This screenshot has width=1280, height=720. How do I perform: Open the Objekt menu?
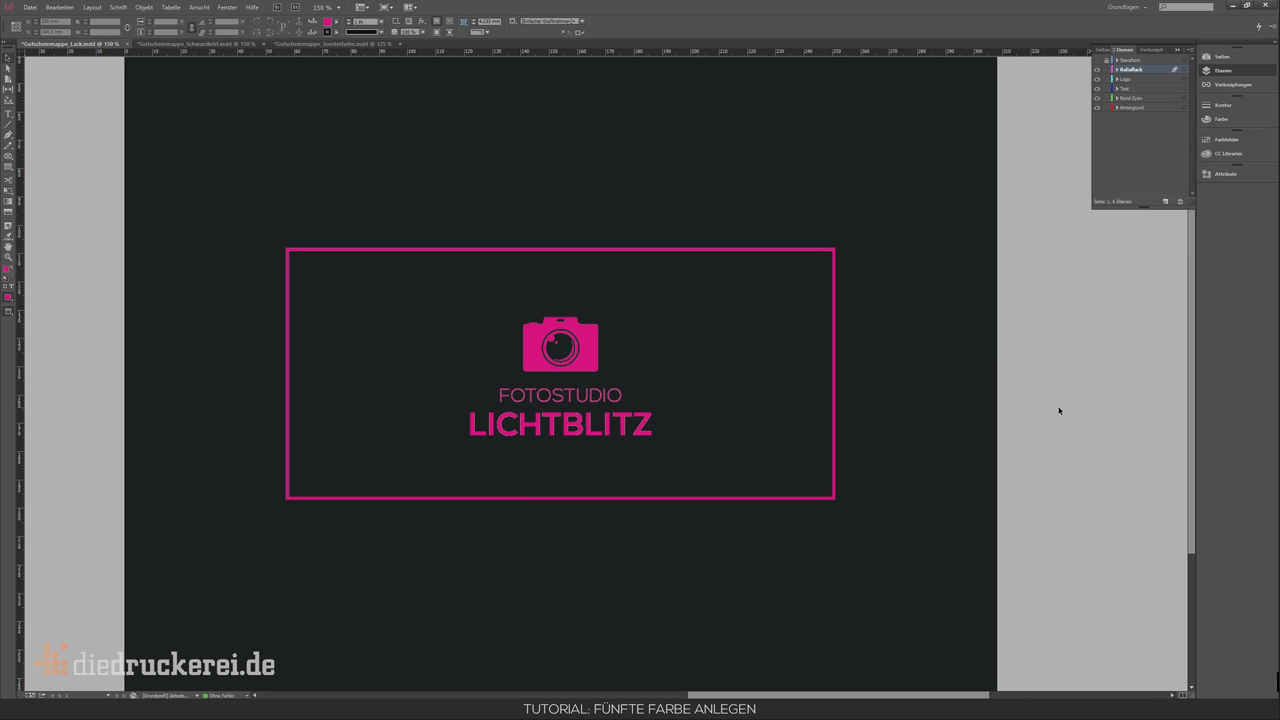(144, 7)
